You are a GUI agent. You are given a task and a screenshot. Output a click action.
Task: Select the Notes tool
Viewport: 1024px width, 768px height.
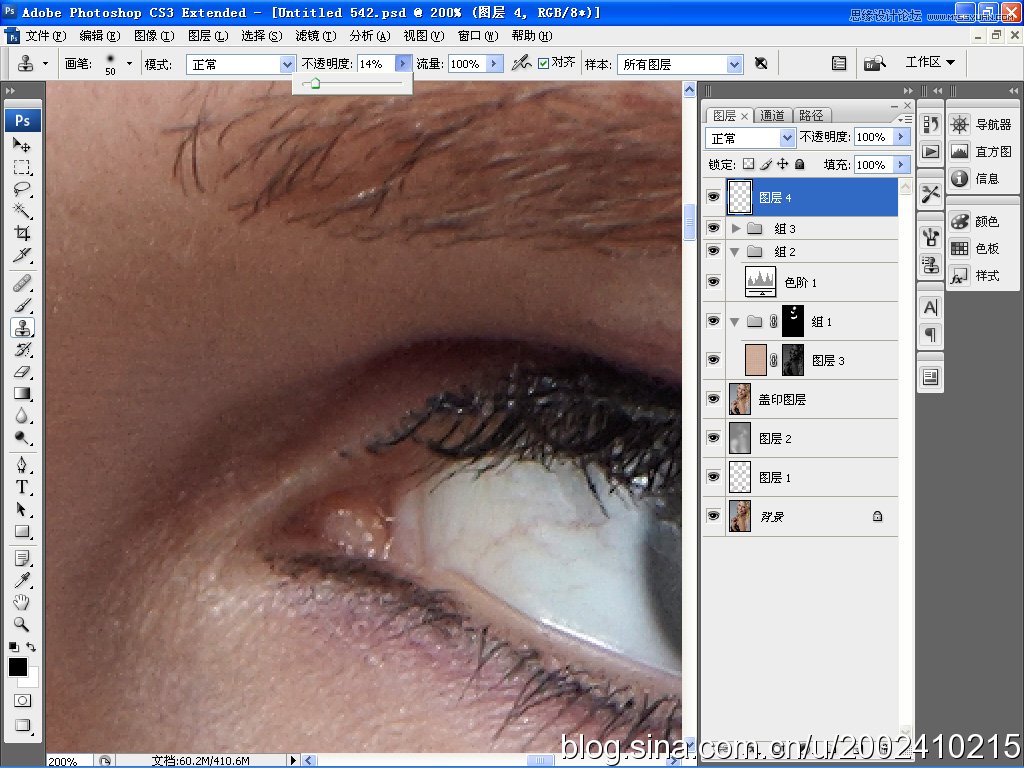pyautogui.click(x=22, y=558)
